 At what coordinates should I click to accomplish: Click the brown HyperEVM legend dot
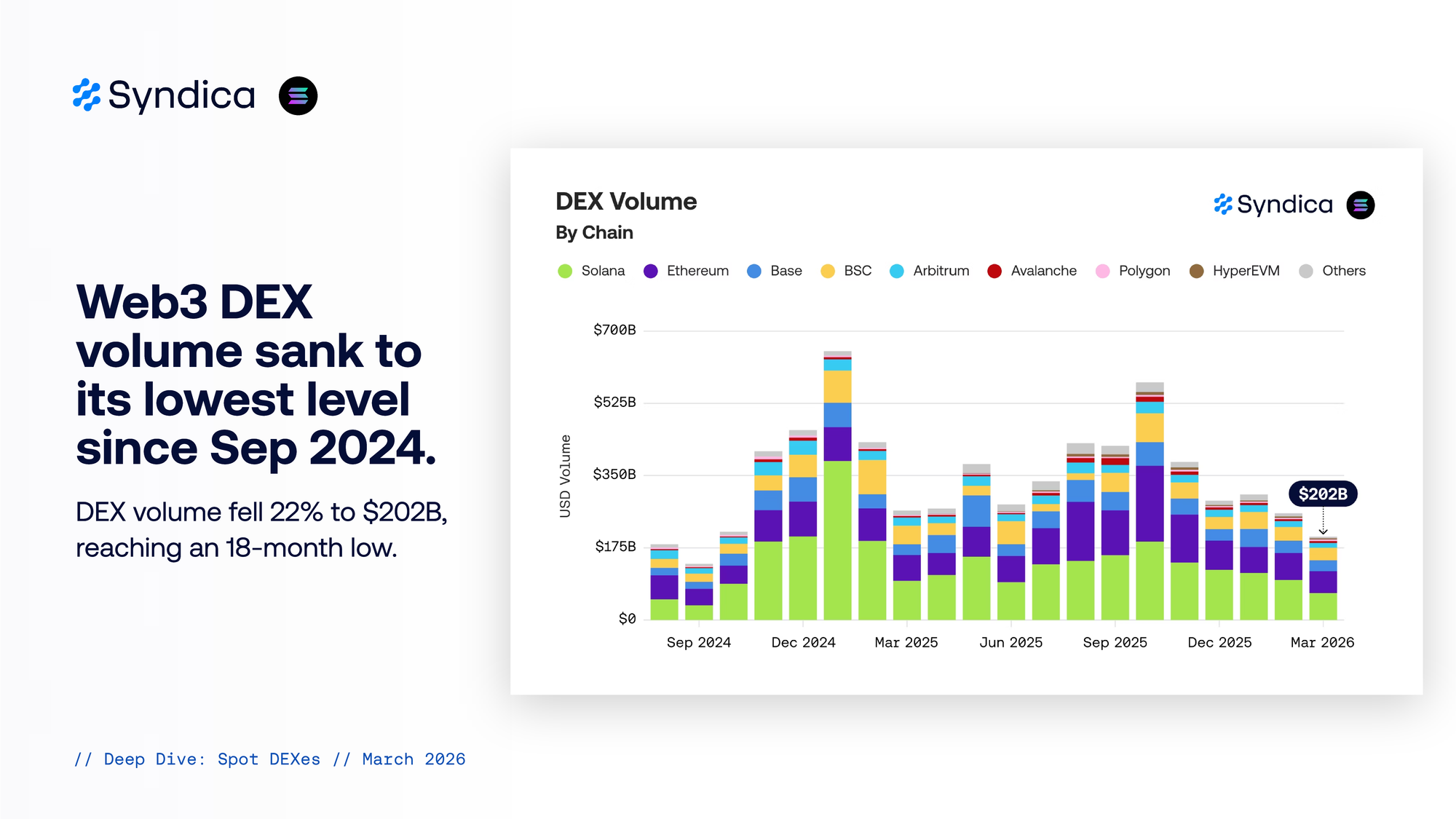pyautogui.click(x=1196, y=272)
